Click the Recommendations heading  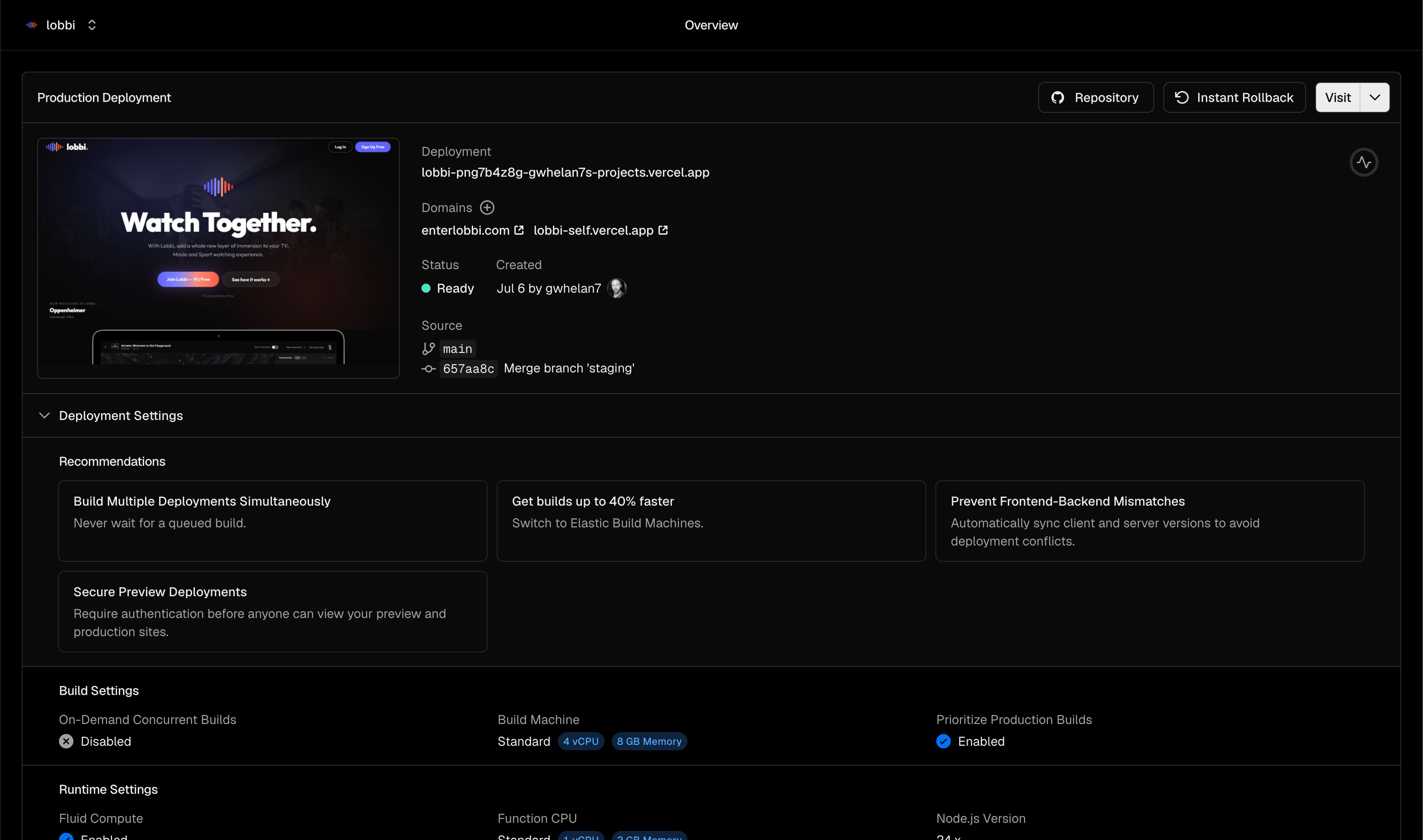tap(112, 461)
